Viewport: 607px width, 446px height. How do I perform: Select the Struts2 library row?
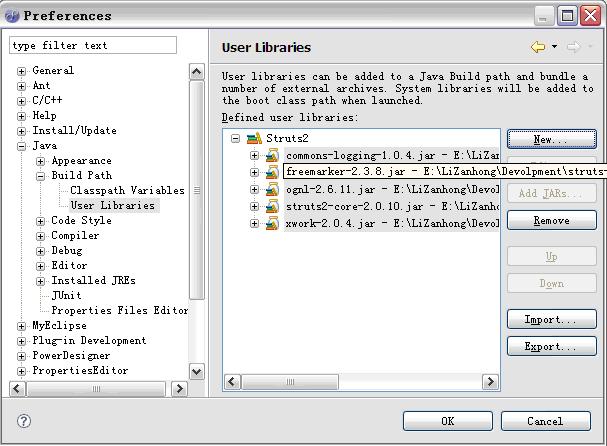pyautogui.click(x=287, y=138)
